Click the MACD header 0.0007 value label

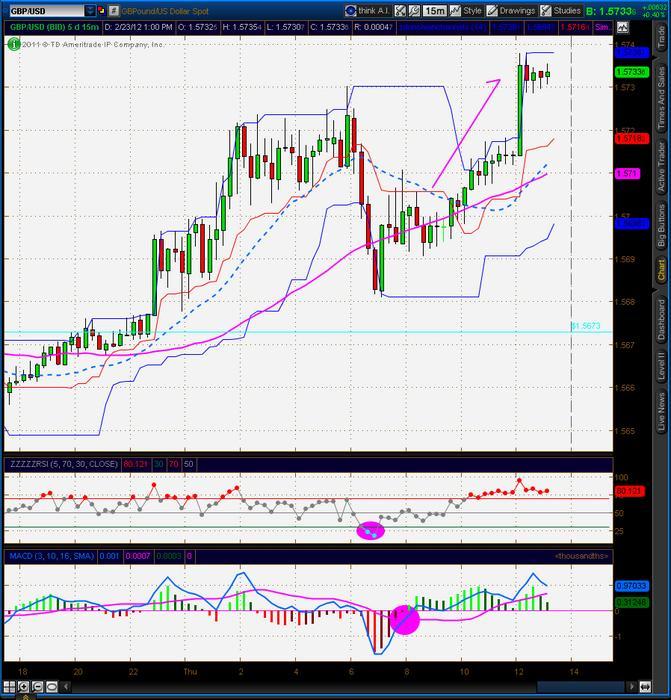tap(138, 556)
